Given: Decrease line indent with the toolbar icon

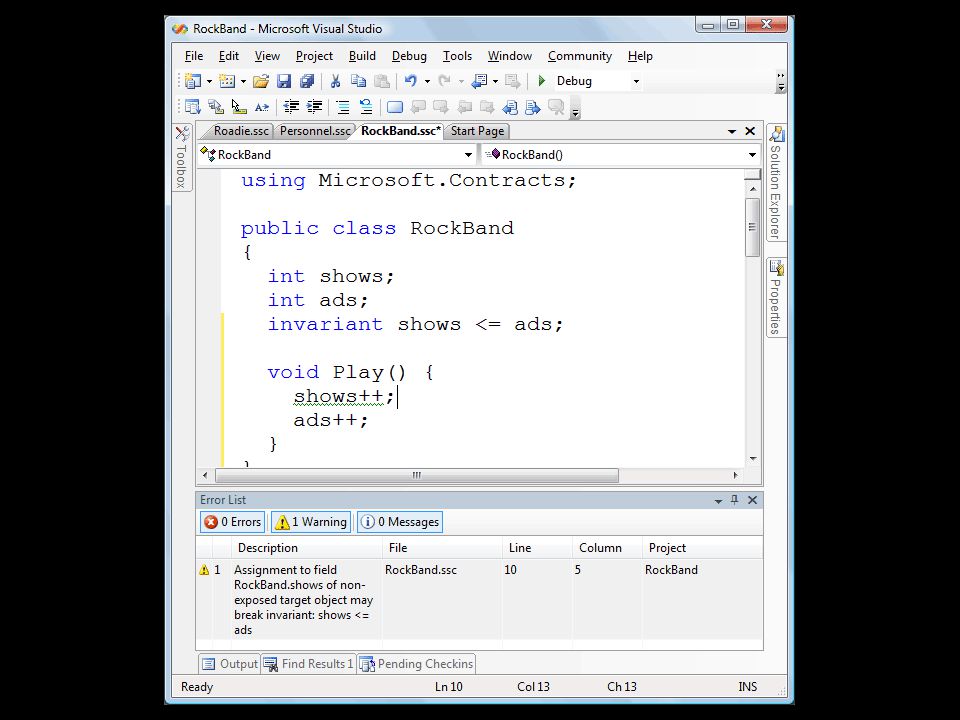Looking at the screenshot, I should click(291, 108).
